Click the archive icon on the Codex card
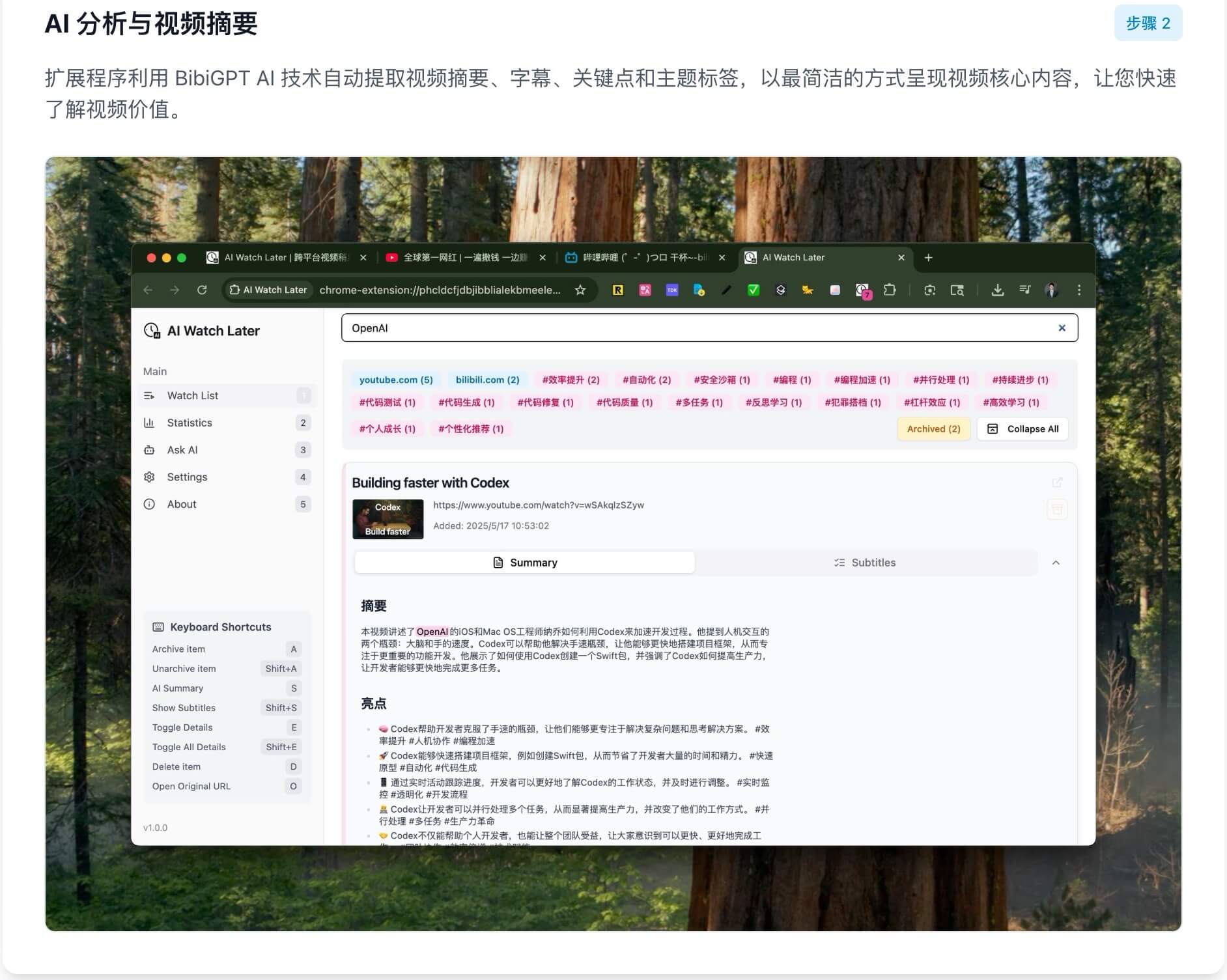Screen dimensions: 1227x980 1057,510
